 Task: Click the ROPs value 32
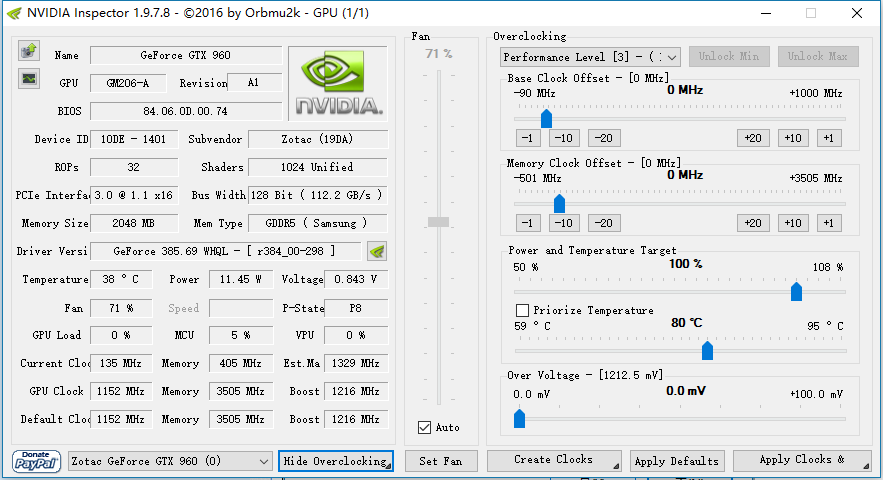click(134, 167)
